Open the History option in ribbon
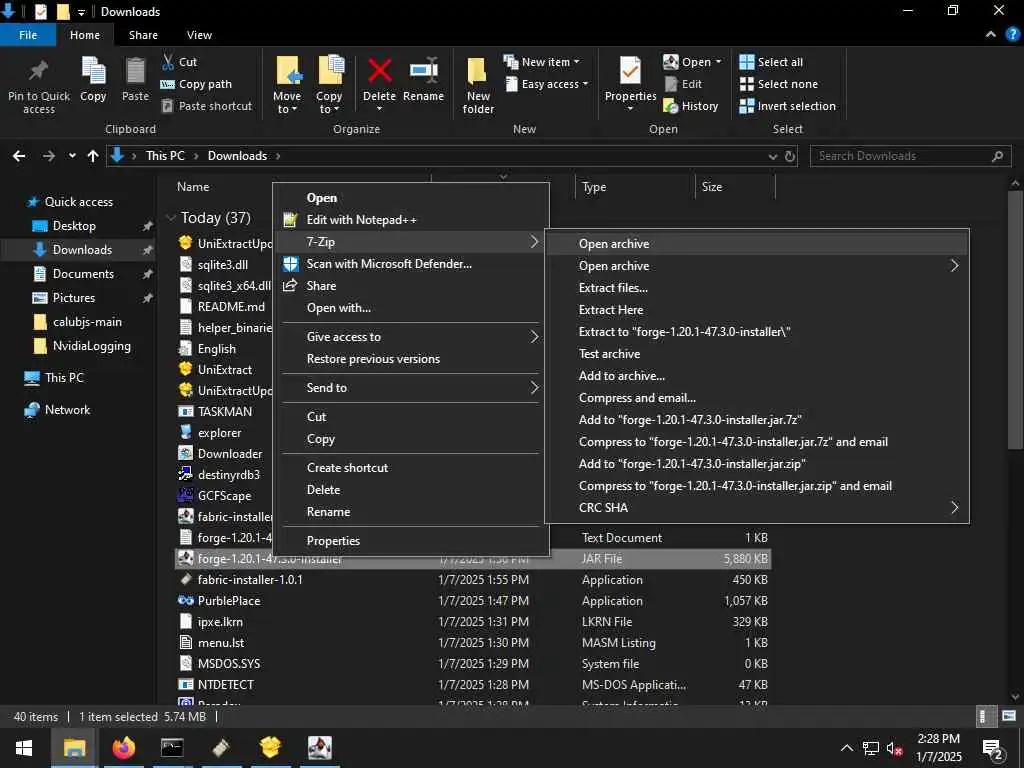This screenshot has width=1024, height=768. point(691,106)
